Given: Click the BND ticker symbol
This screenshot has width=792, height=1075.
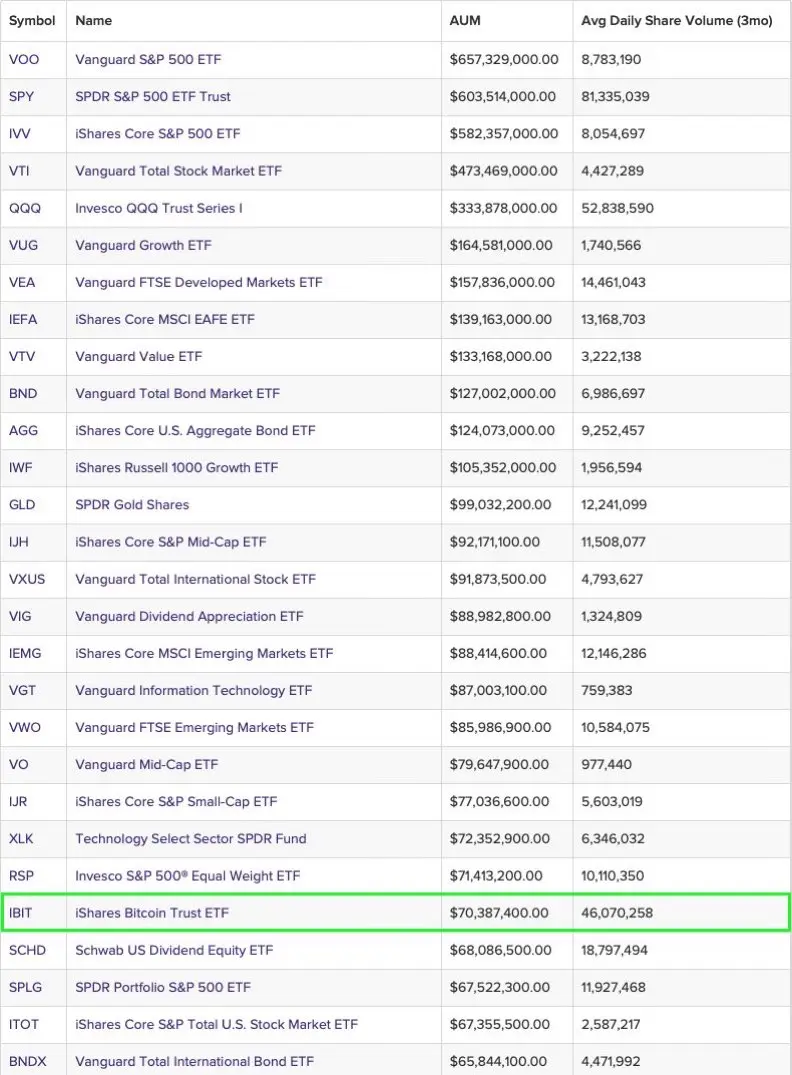Looking at the screenshot, I should 23,393.
